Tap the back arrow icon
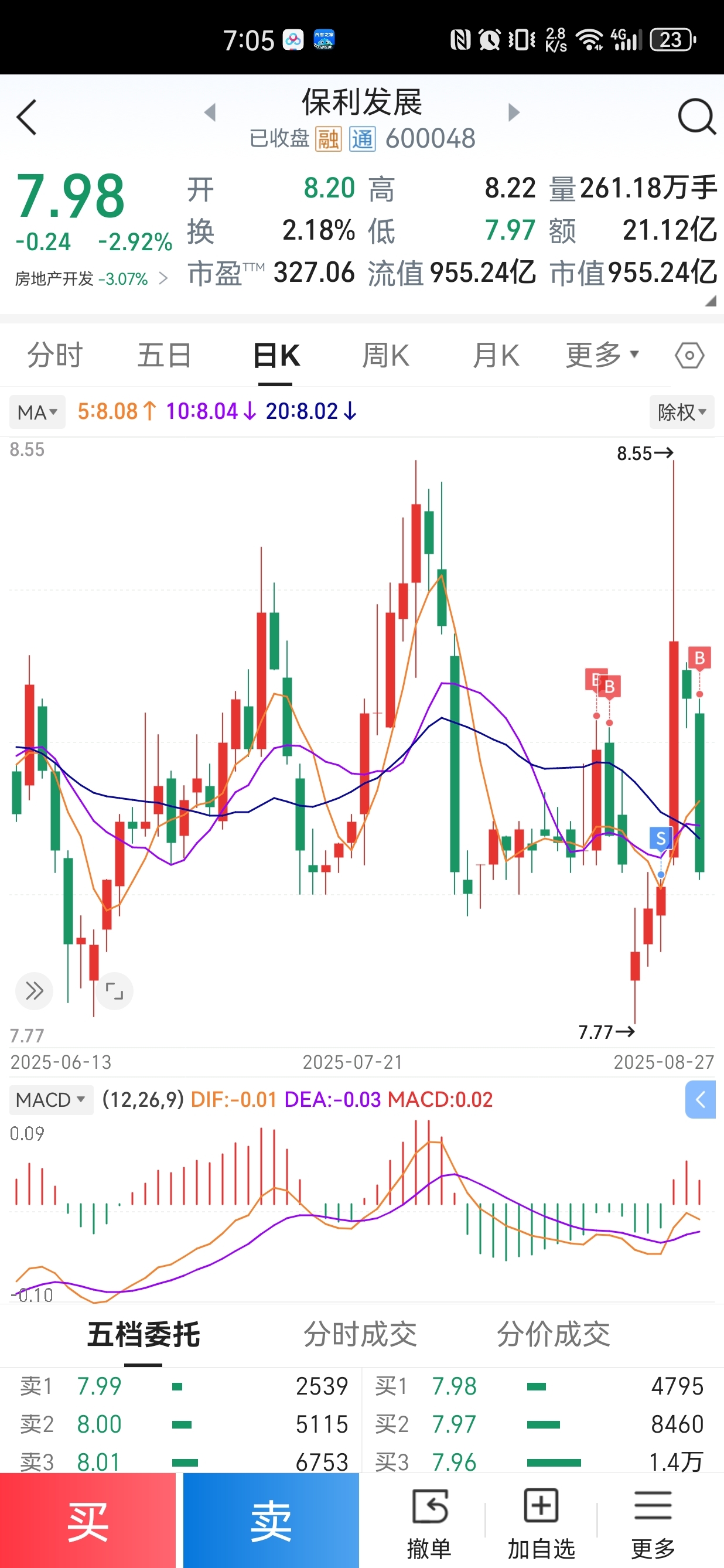 [x=27, y=117]
